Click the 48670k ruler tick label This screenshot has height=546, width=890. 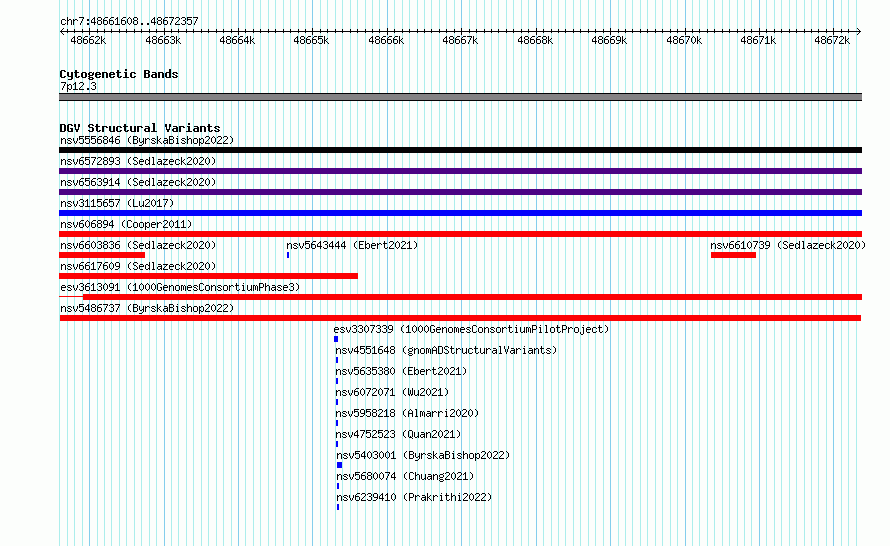[x=684, y=41]
